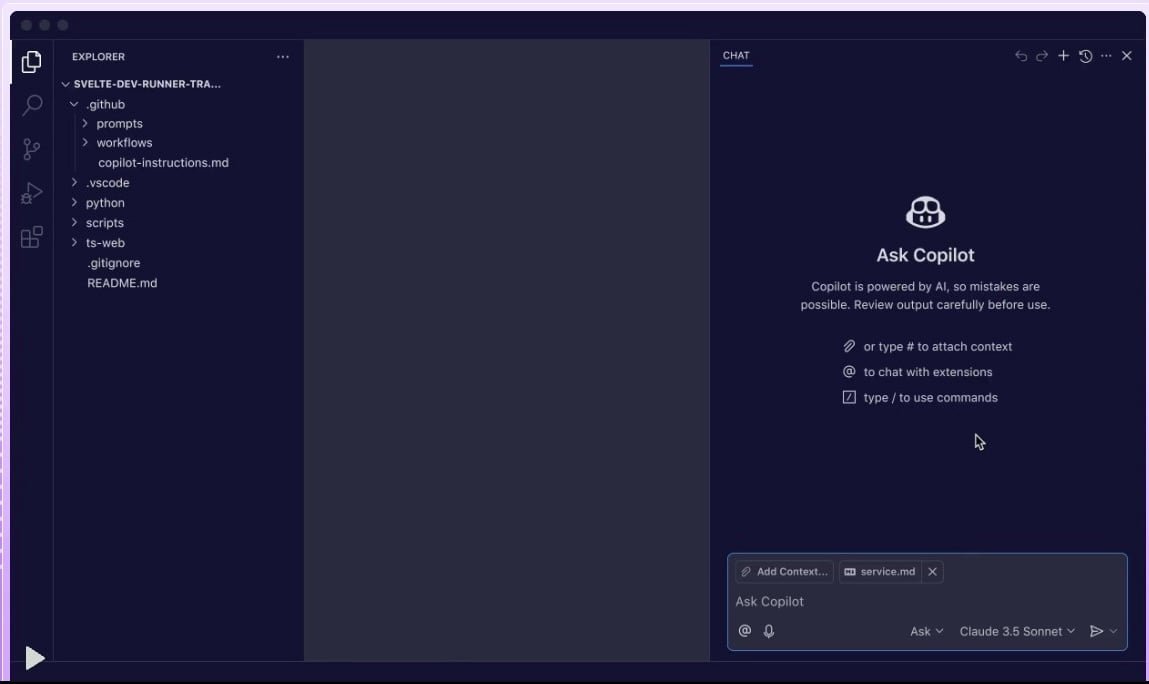Send the chat message arrow icon
Image resolution: width=1149 pixels, height=684 pixels.
(x=1096, y=631)
